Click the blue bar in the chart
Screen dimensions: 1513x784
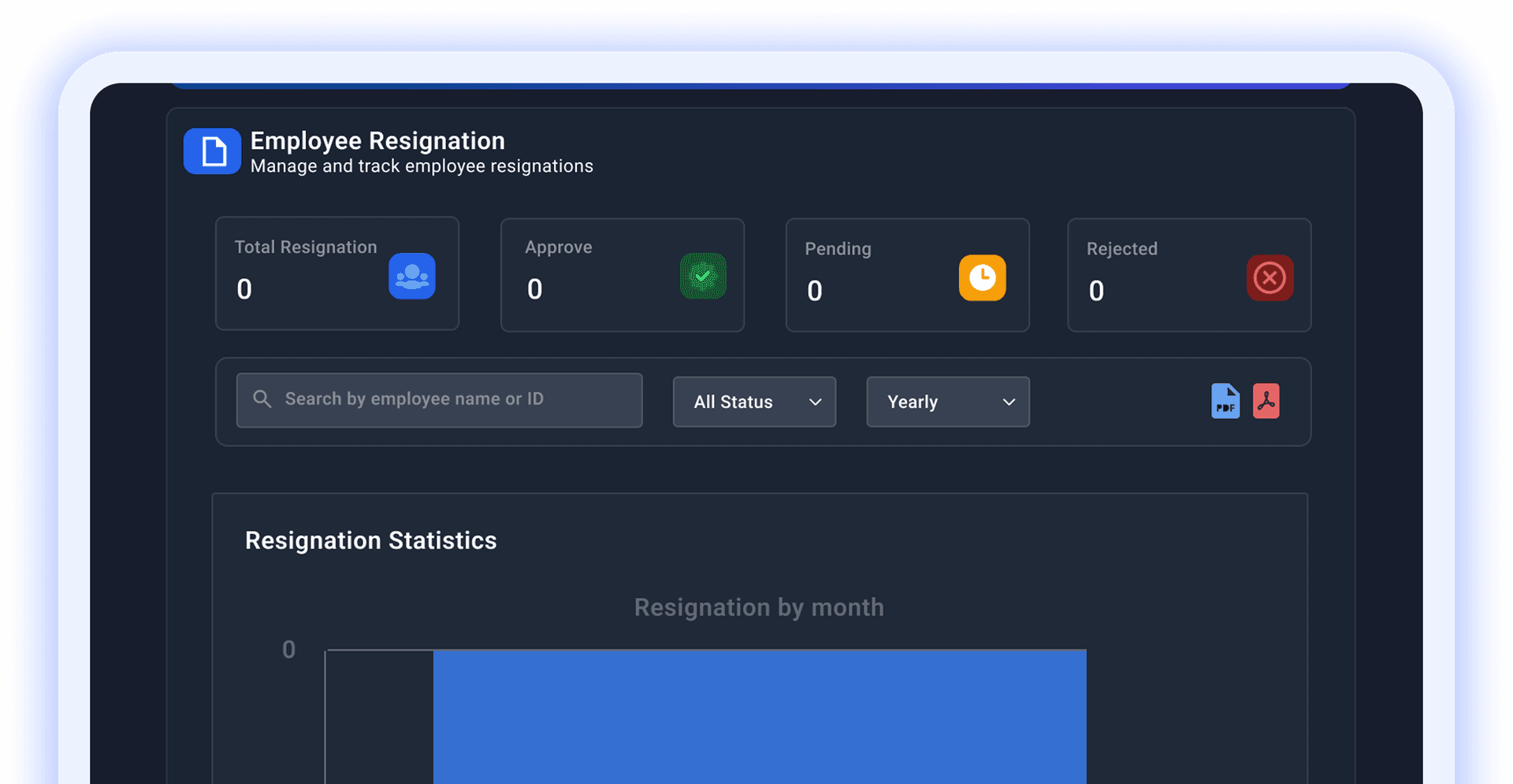coord(759,717)
